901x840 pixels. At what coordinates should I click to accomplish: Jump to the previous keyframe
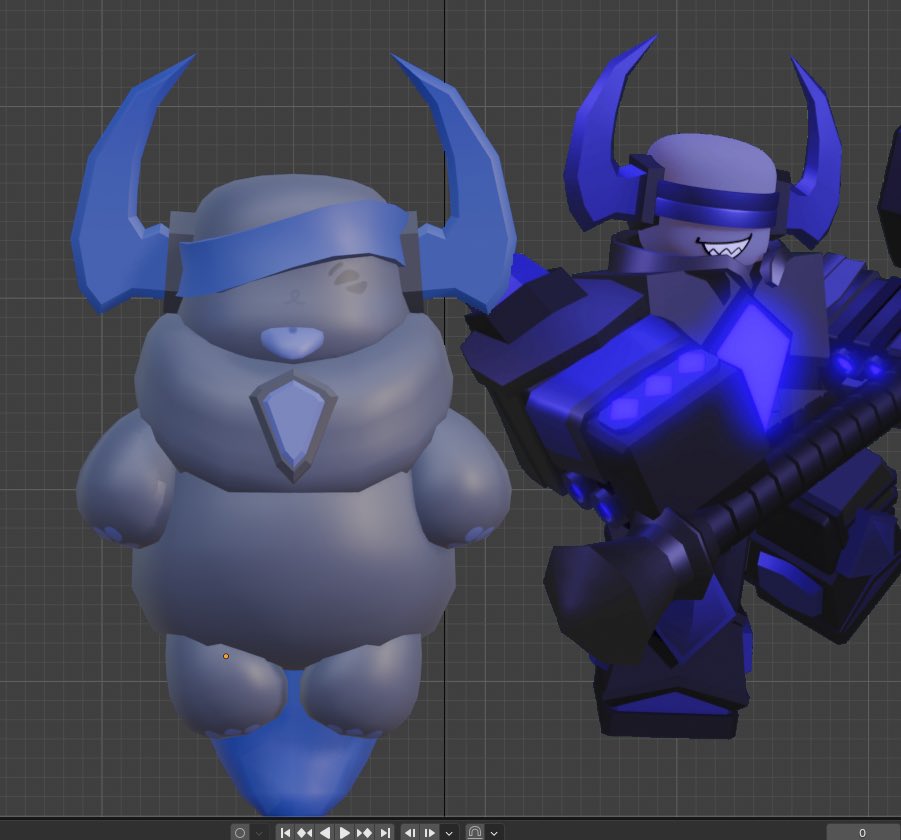coord(305,833)
